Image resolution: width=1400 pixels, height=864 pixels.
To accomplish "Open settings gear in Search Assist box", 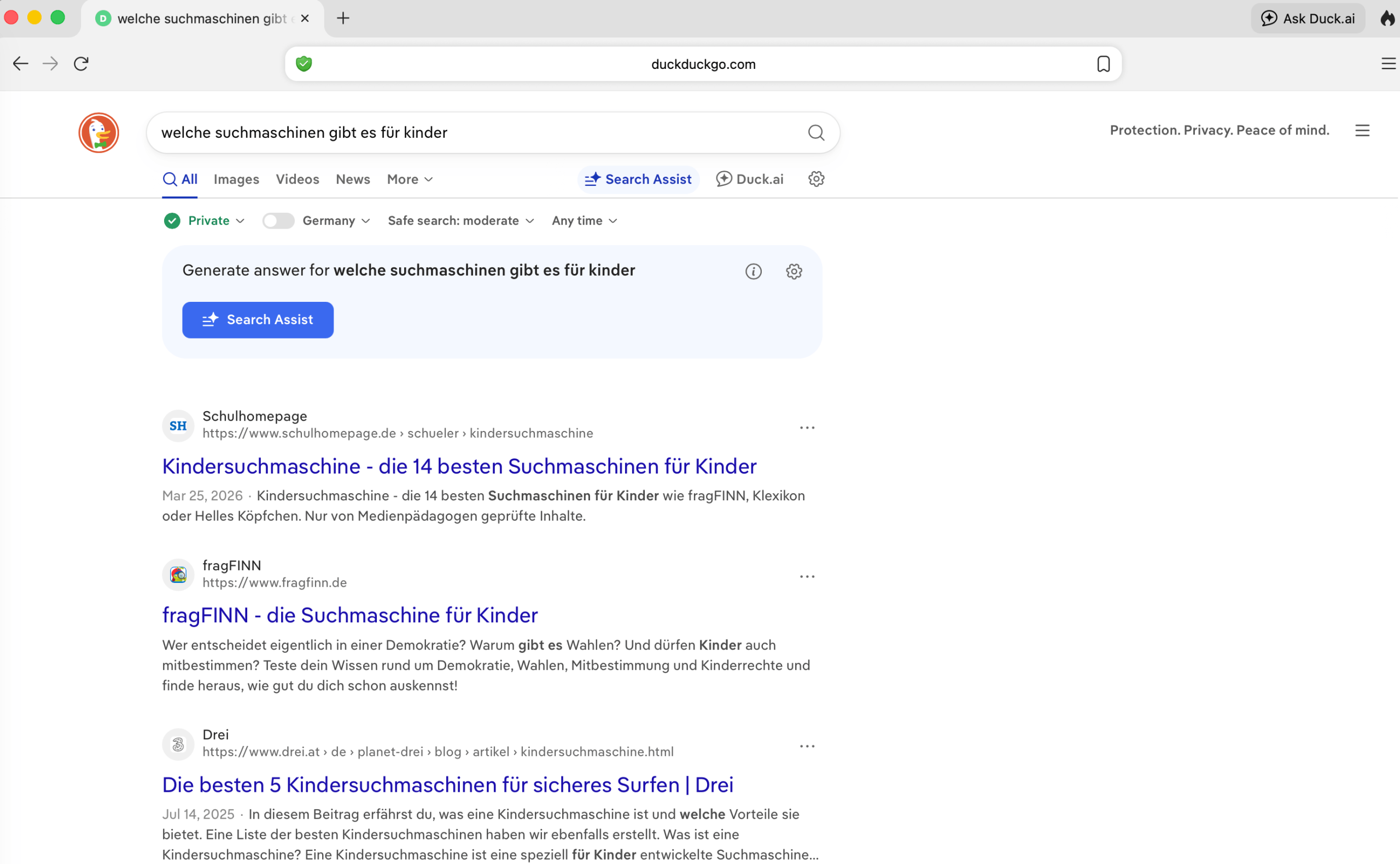I will pyautogui.click(x=794, y=271).
